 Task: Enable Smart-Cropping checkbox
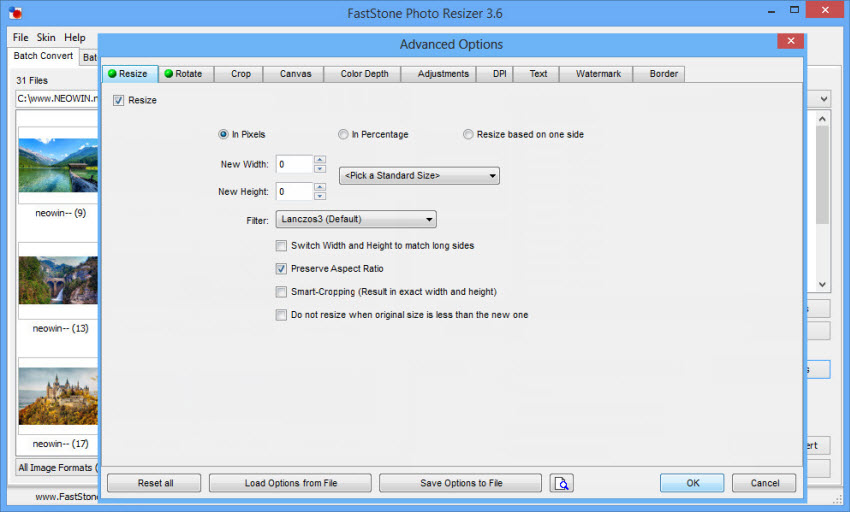281,292
